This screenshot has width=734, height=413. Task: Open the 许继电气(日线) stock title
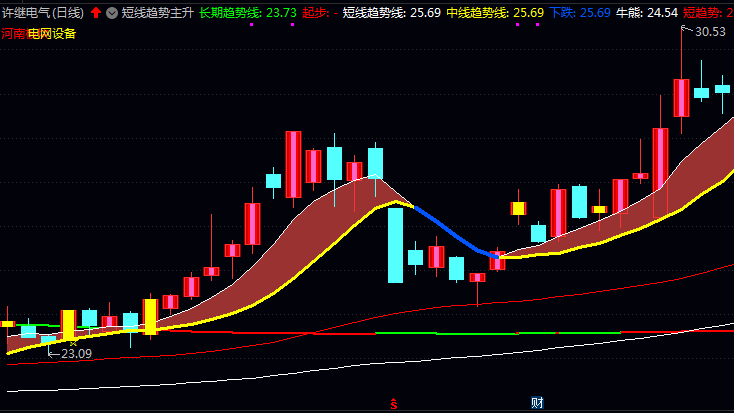(44, 13)
